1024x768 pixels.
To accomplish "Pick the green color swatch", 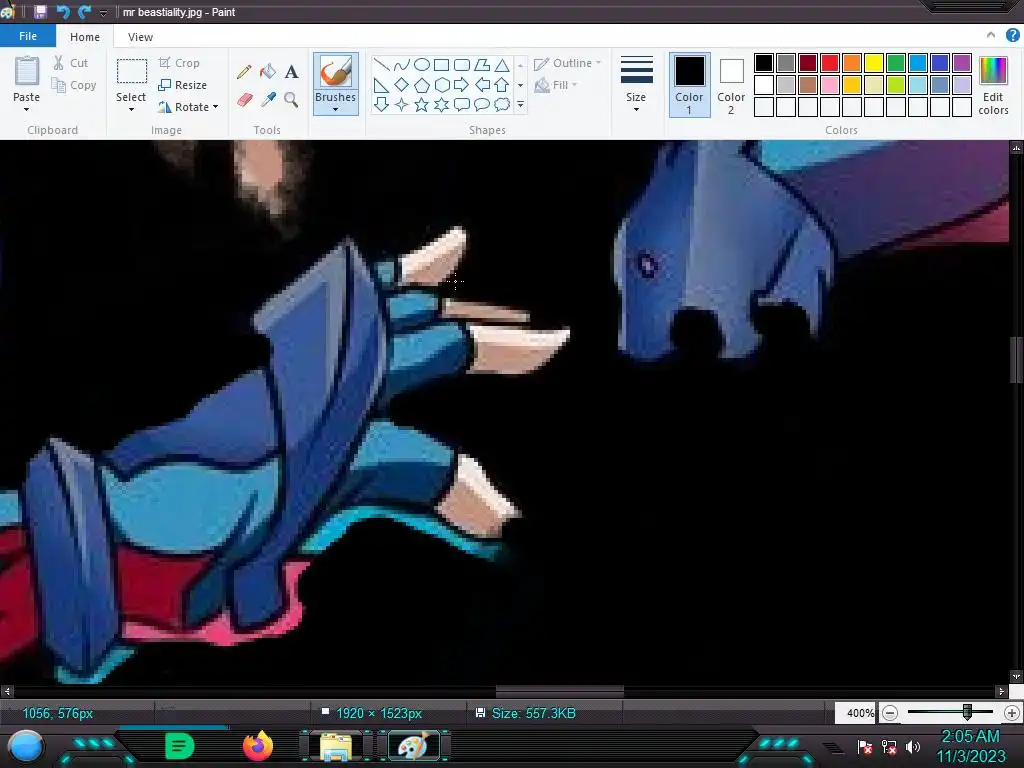I will coord(896,63).
